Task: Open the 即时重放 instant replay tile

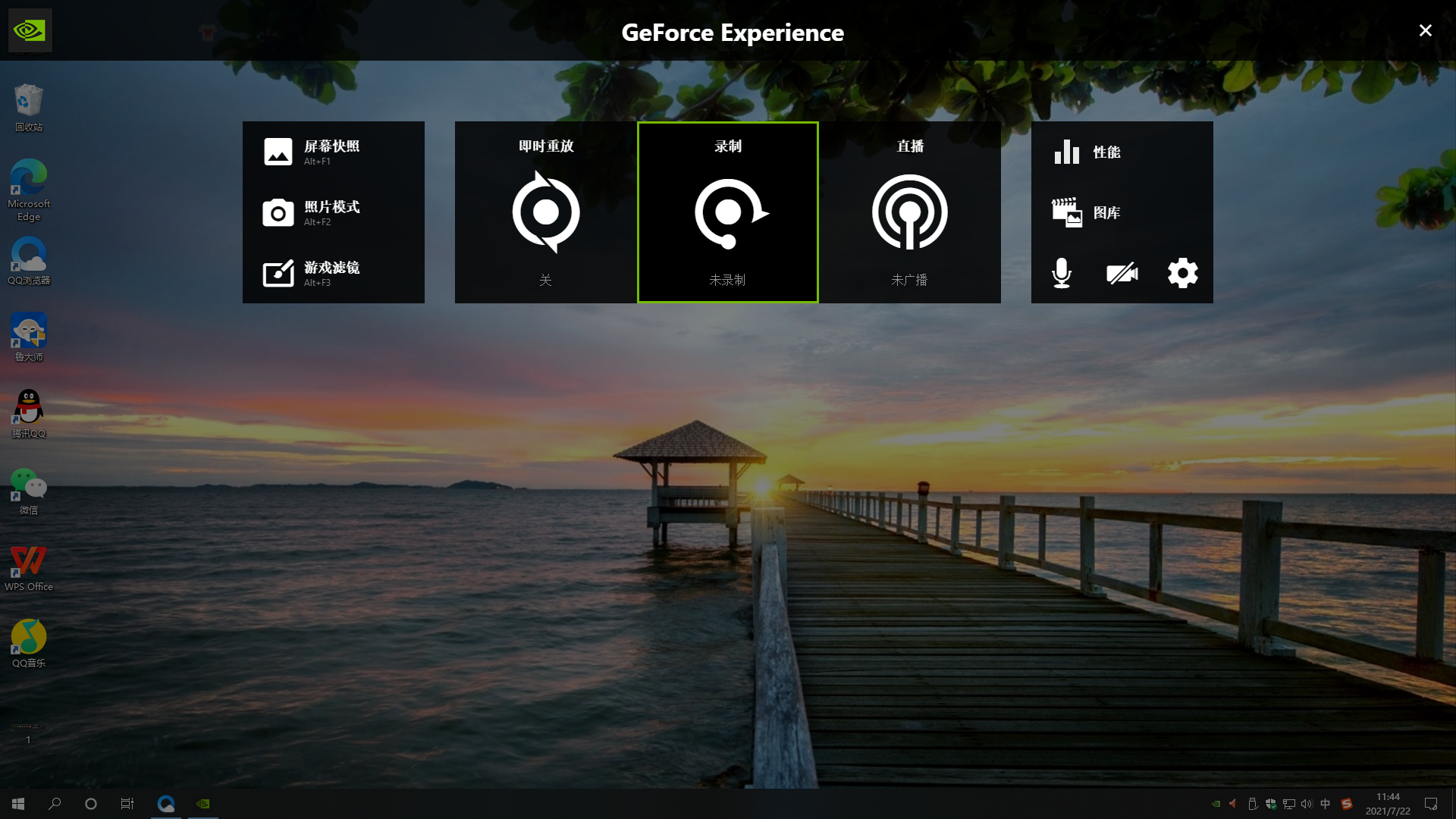Action: tap(546, 212)
